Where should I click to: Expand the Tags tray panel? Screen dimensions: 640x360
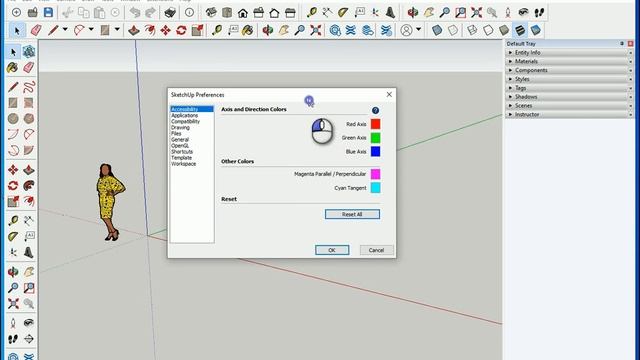(x=569, y=88)
